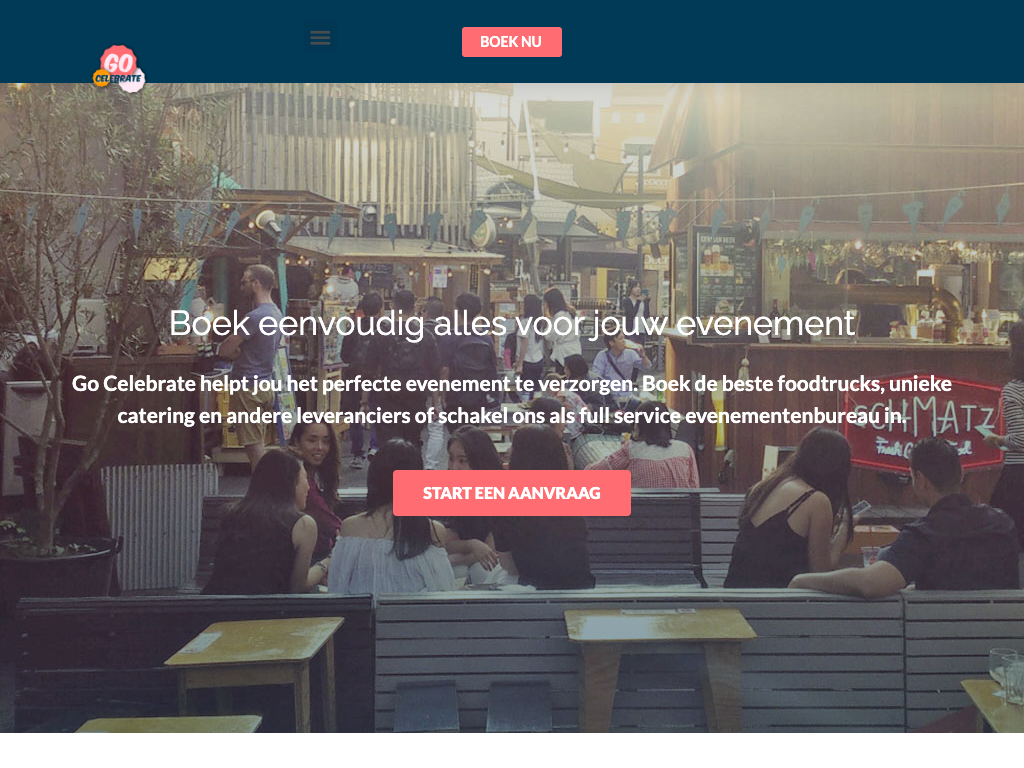Click the pink BOEK NU button
The height and width of the screenshot is (768, 1024).
point(511,42)
